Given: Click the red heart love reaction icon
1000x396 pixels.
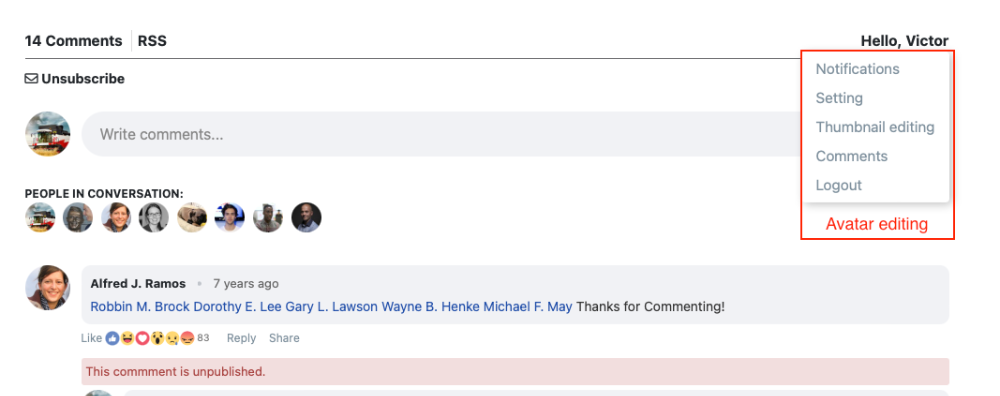Looking at the screenshot, I should pos(142,338).
